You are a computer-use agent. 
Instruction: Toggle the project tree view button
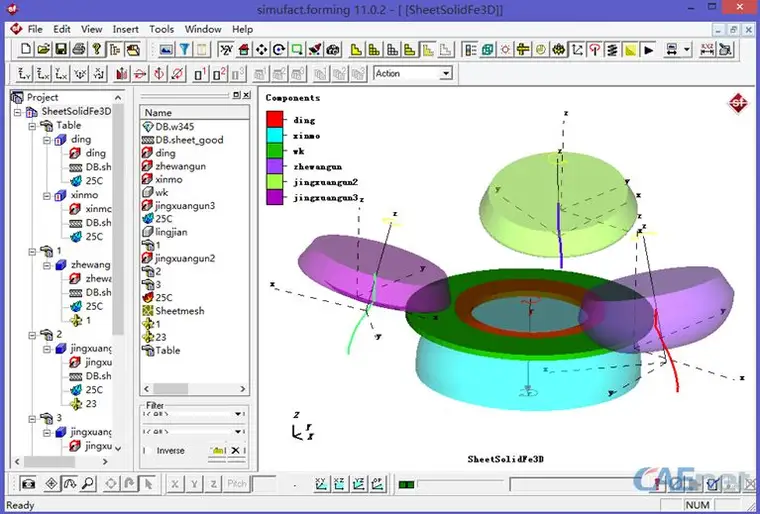point(115,49)
